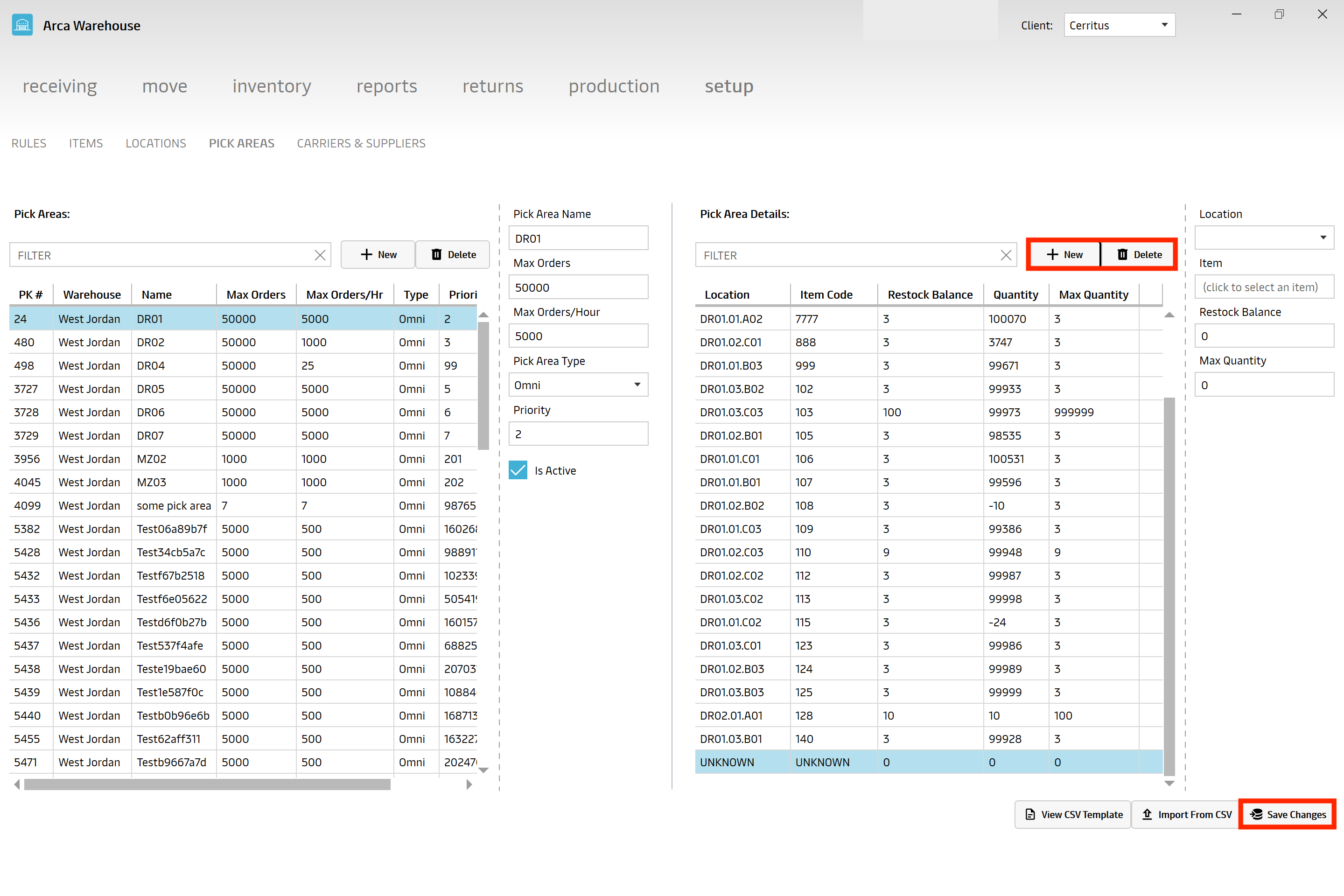The height and width of the screenshot is (896, 1344).
Task: Click Pick Areas horizontal scrollbar thumb
Action: [x=207, y=784]
